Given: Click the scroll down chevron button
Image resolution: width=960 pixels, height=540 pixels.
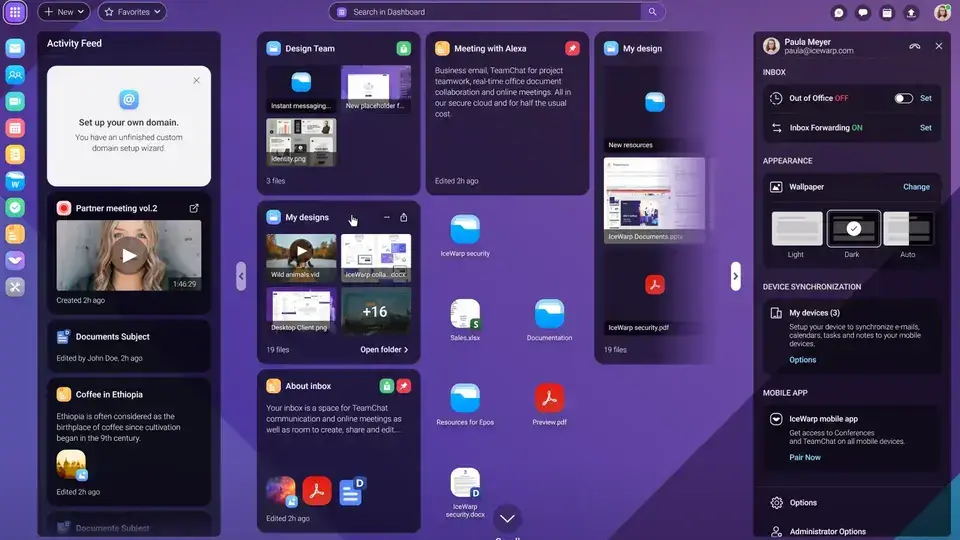Looking at the screenshot, I should point(507,518).
